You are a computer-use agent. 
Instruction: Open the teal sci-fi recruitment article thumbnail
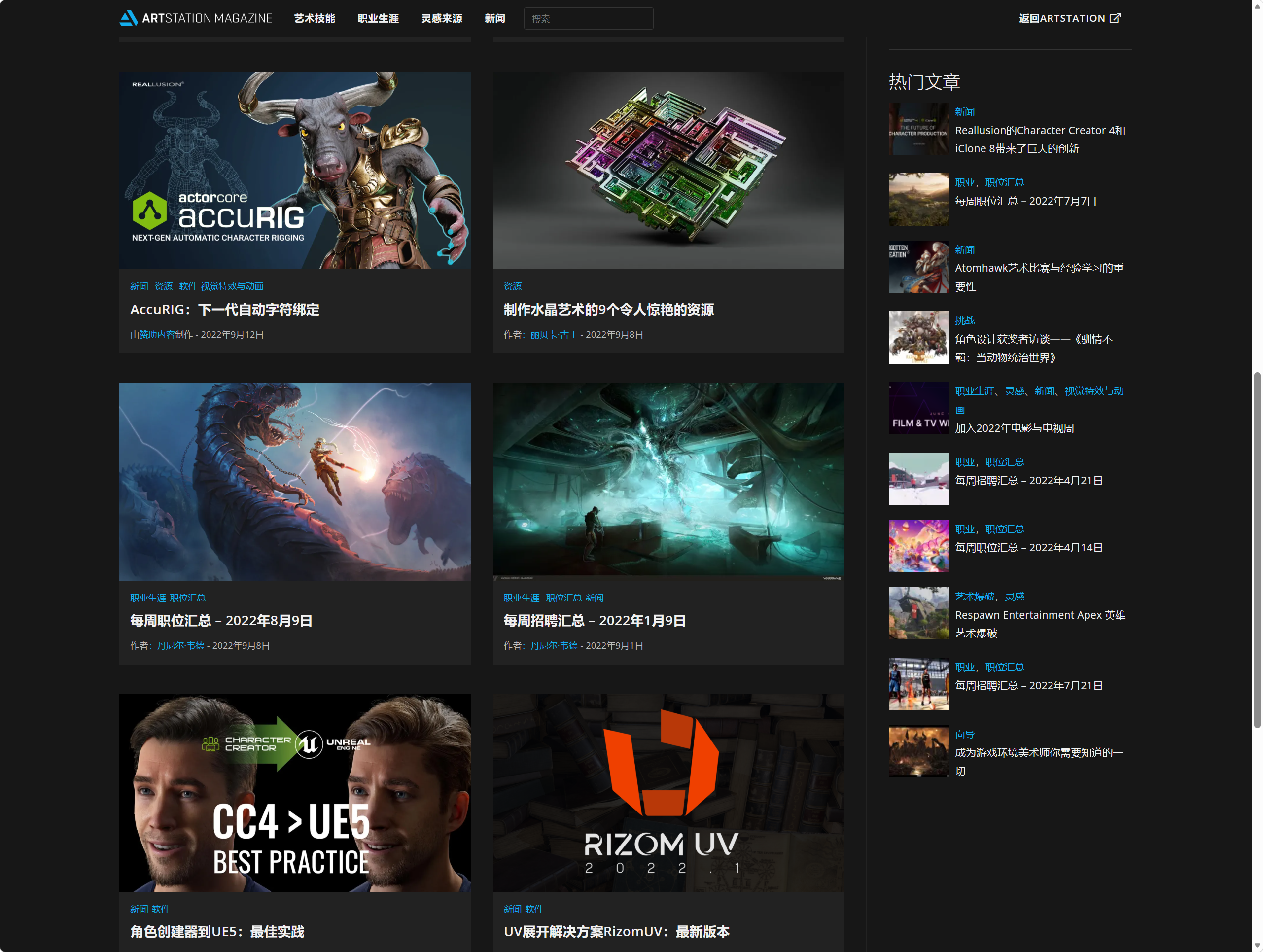click(668, 482)
